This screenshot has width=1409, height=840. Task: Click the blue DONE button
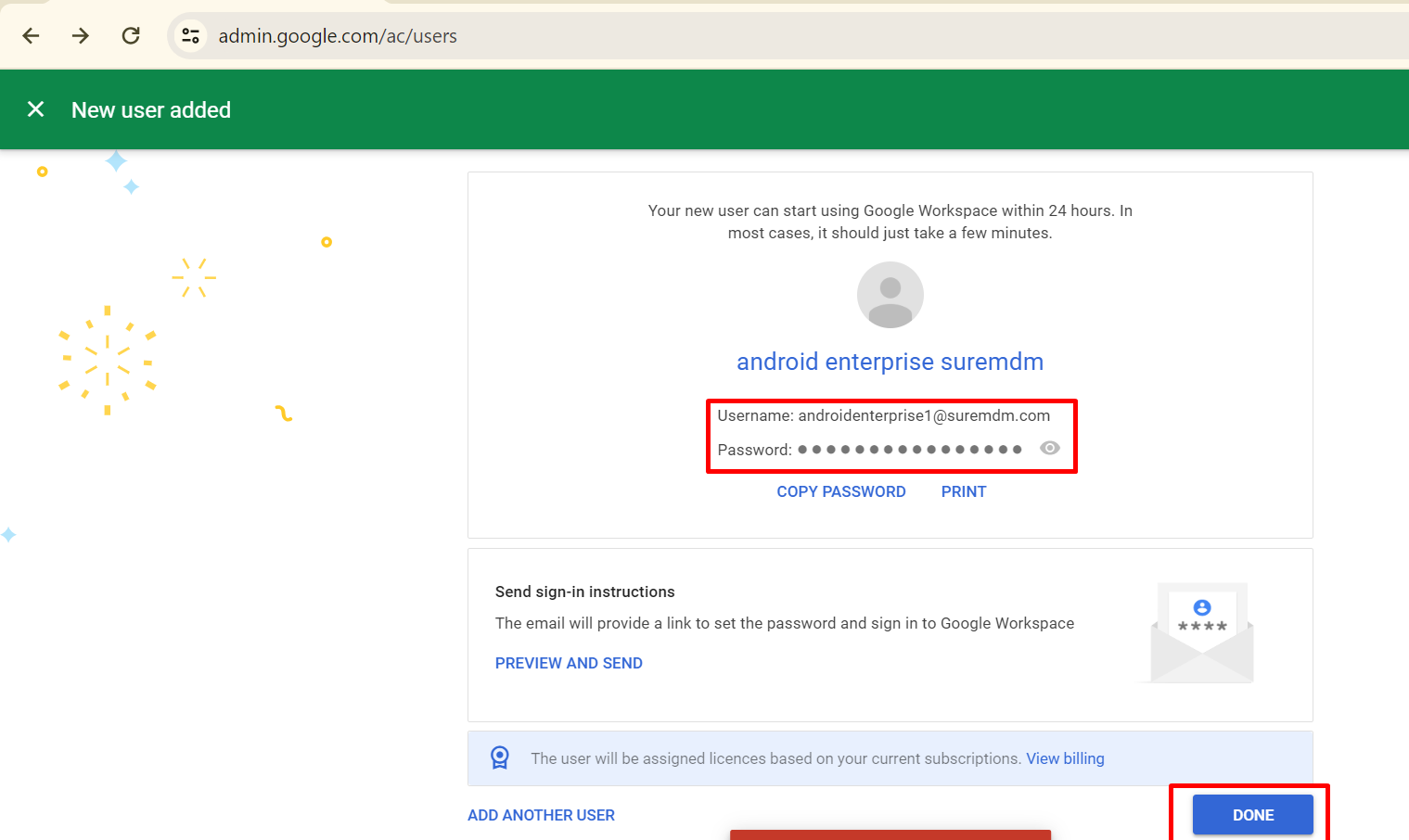1252,815
